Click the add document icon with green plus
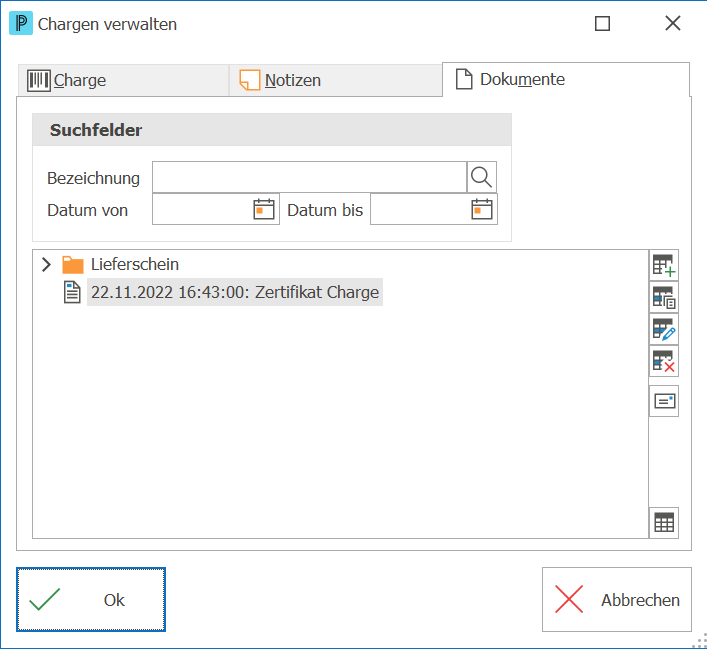The width and height of the screenshot is (707, 649). coord(664,265)
